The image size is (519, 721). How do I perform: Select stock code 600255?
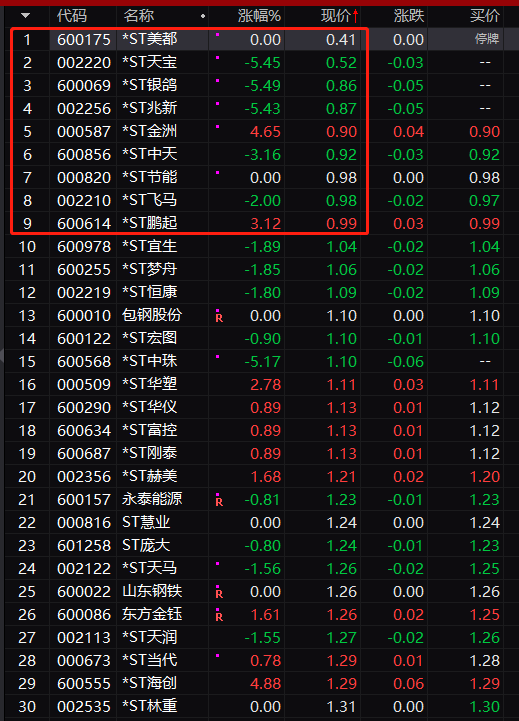(84, 269)
